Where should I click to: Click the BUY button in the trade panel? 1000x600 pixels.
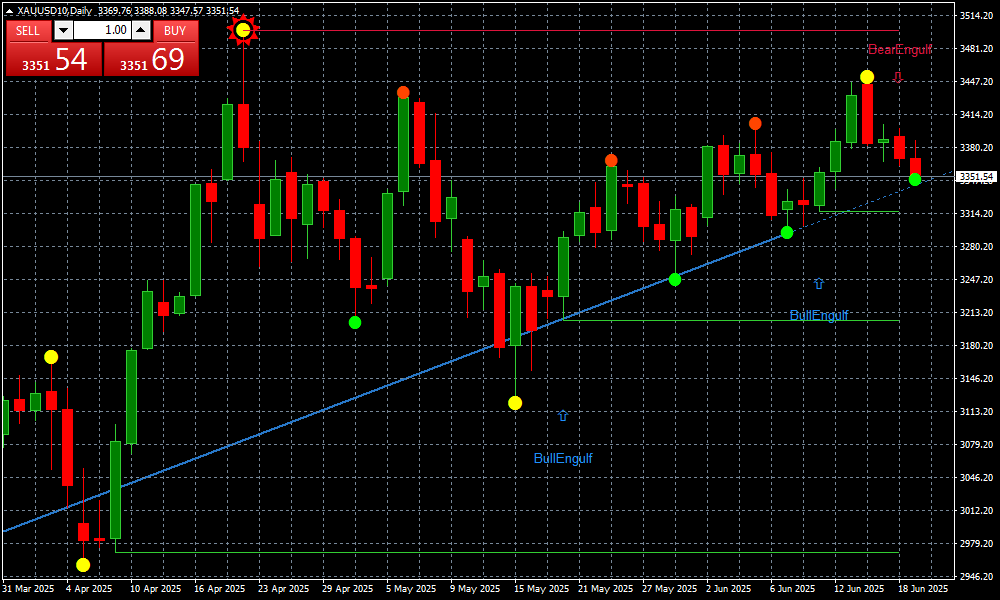coord(175,30)
